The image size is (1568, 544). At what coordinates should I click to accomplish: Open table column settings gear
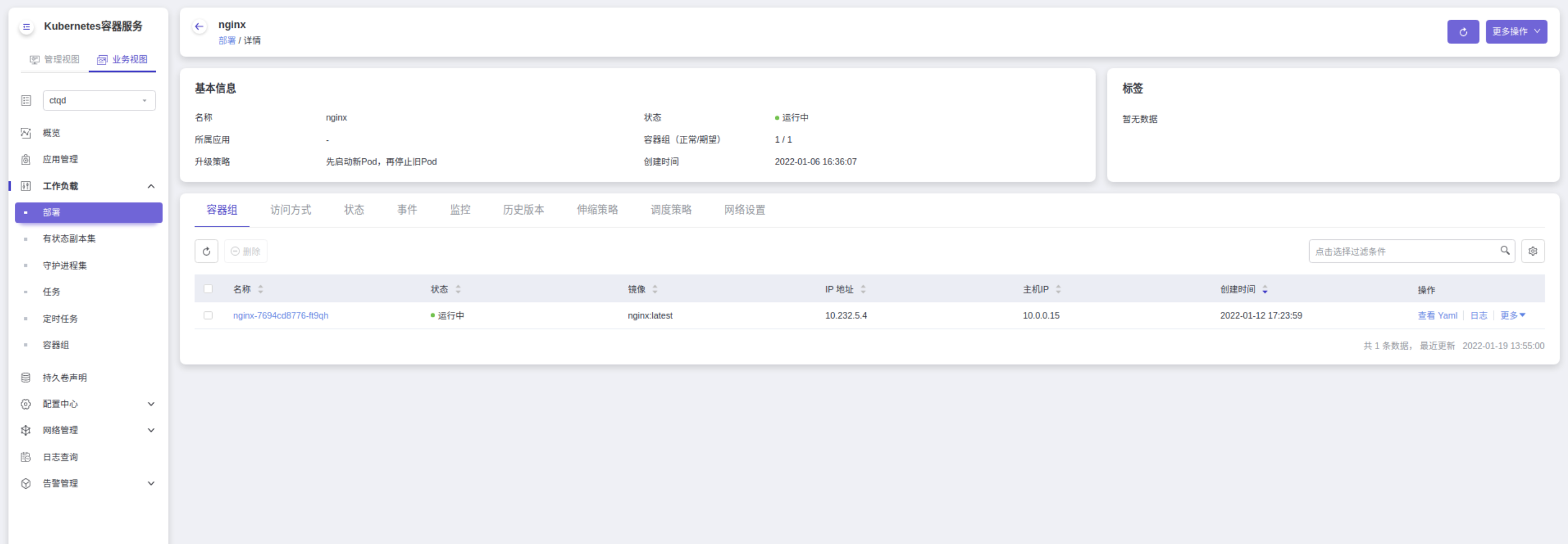1531,251
